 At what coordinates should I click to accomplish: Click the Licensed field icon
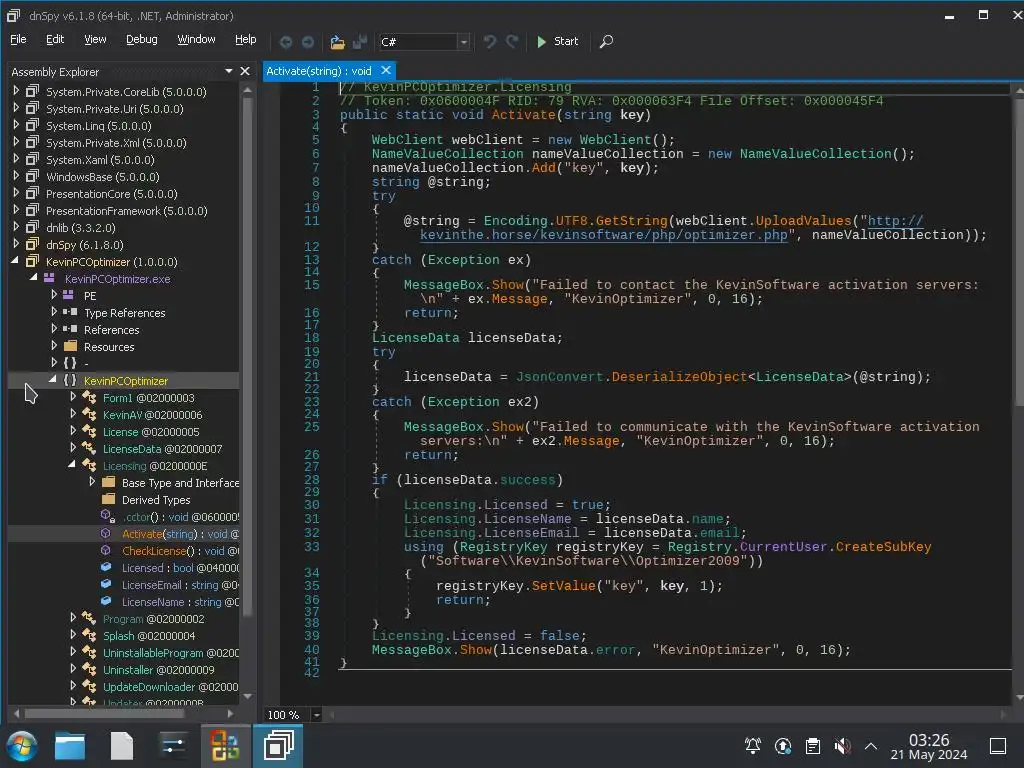[106, 568]
